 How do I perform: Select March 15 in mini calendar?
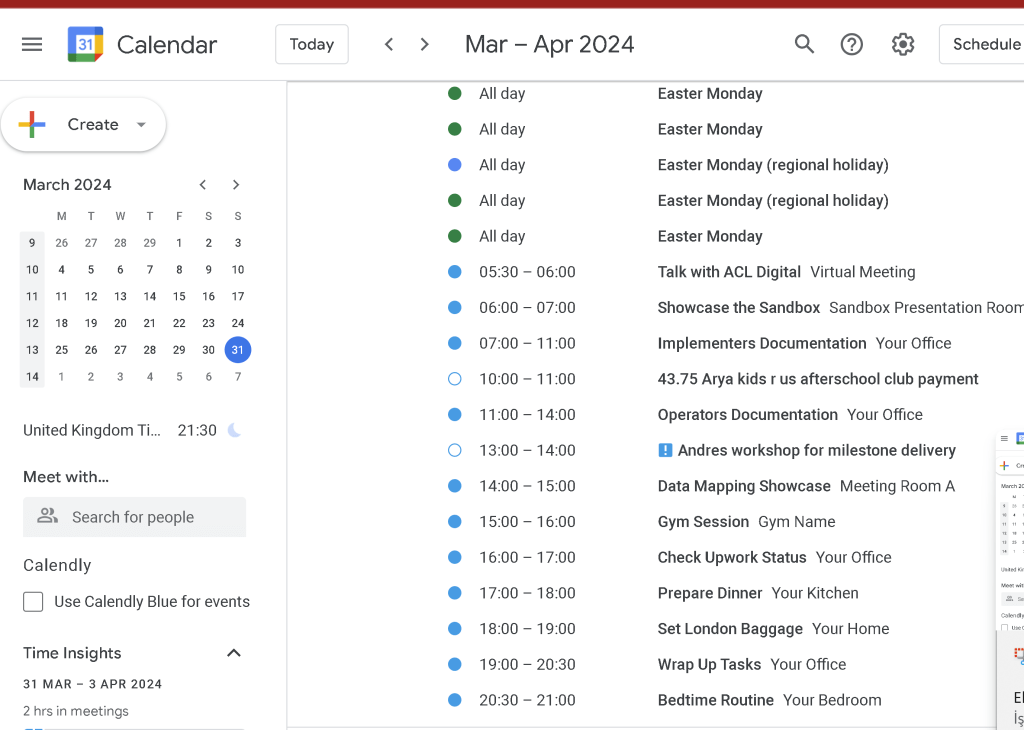pyautogui.click(x=179, y=296)
